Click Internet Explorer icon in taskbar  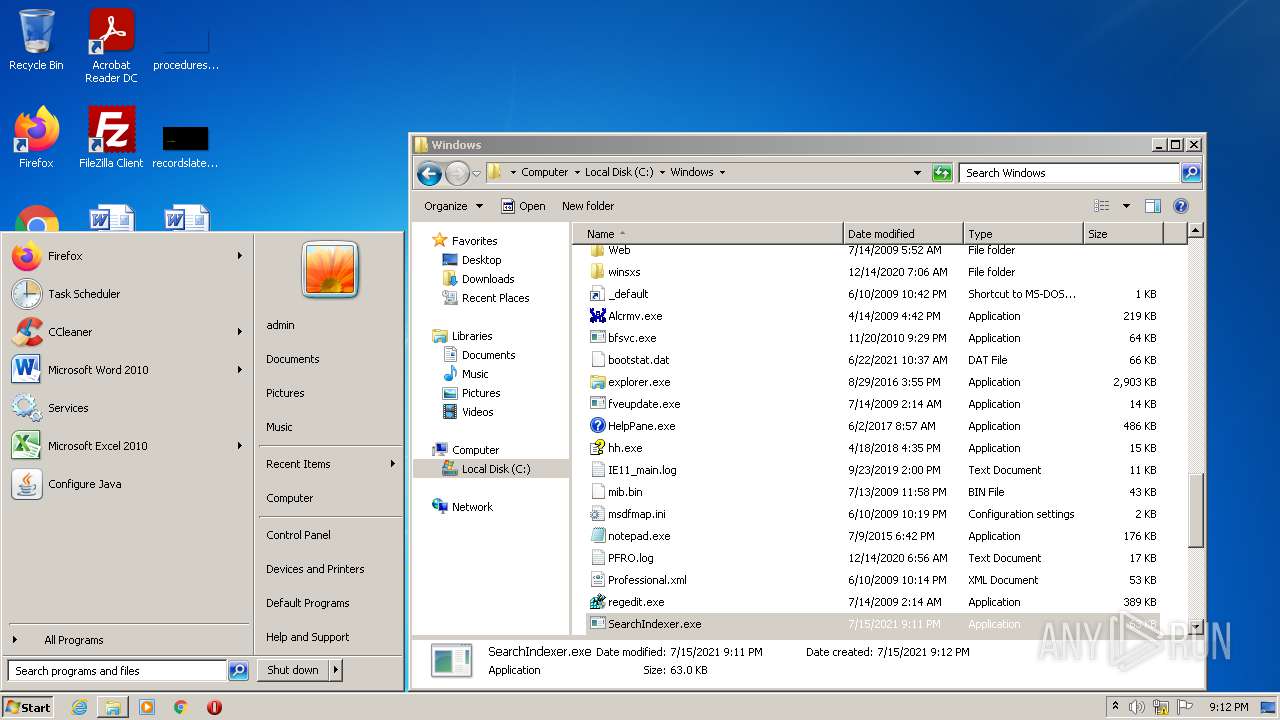click(x=79, y=707)
